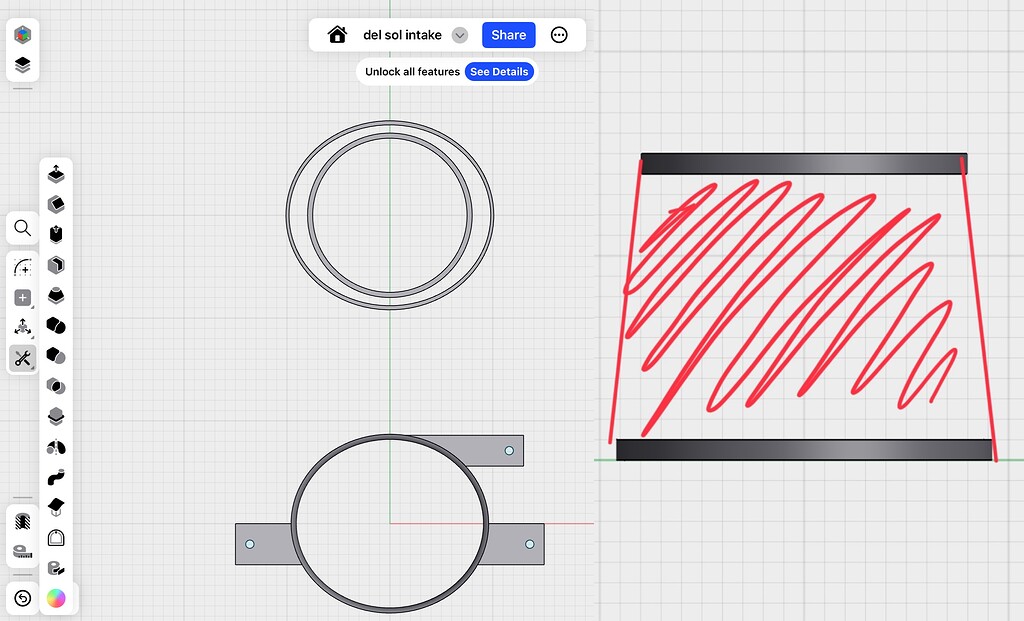
Task: Select the highlighted Adjust wrench tool
Action: click(x=22, y=358)
